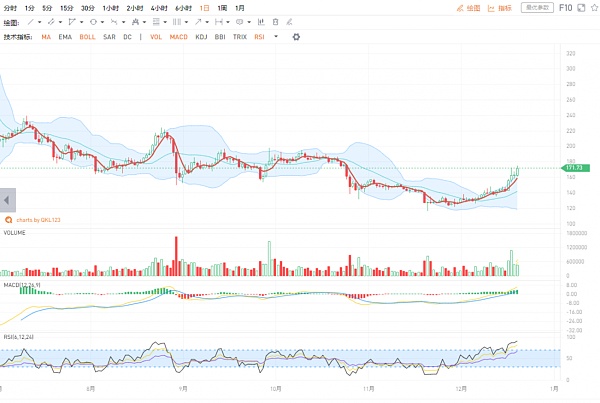Toggle the MA indicator
Image resolution: width=600 pixels, height=403 pixels.
(x=46, y=36)
